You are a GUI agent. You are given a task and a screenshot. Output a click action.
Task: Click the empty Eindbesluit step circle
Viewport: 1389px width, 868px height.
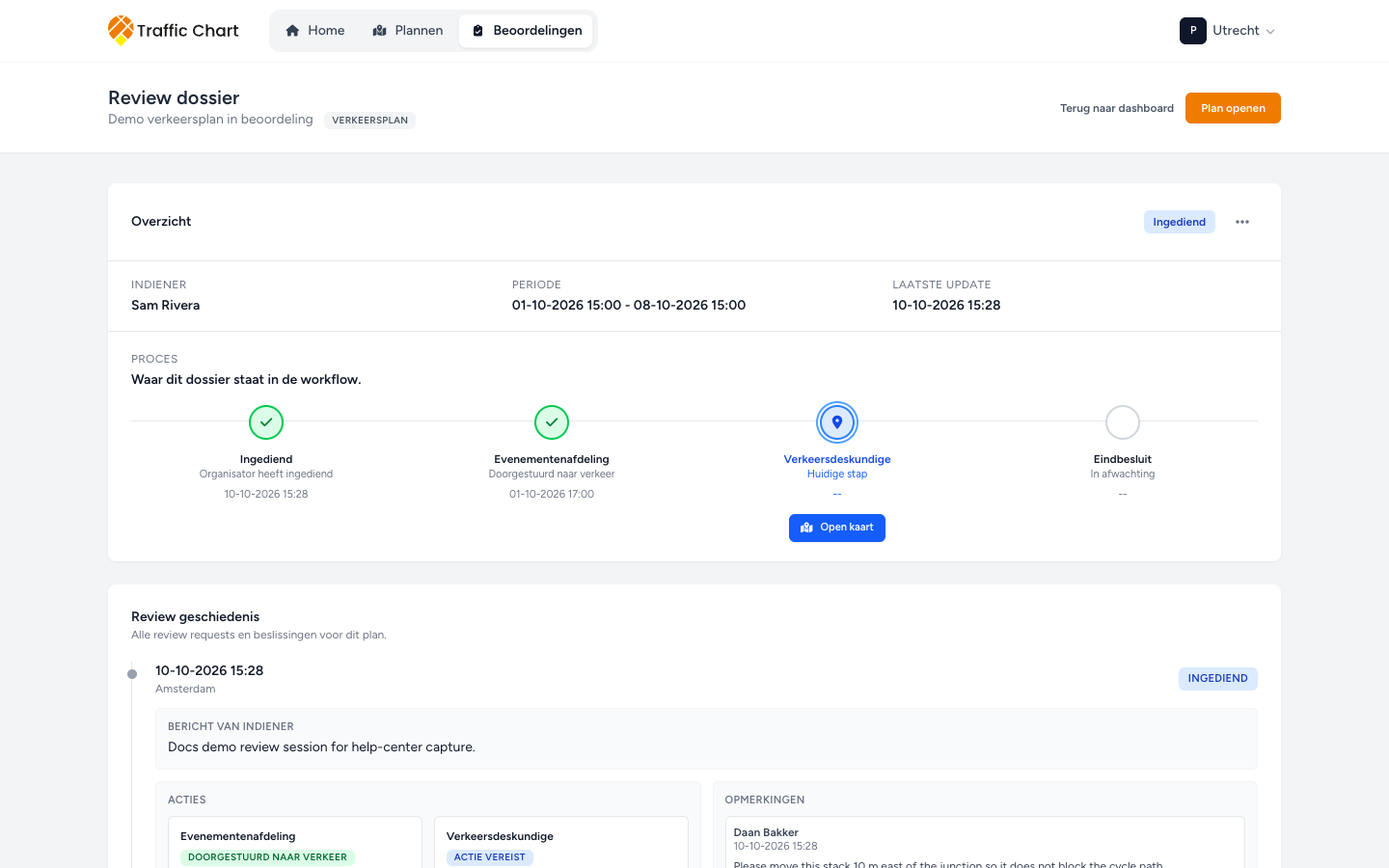1123,422
